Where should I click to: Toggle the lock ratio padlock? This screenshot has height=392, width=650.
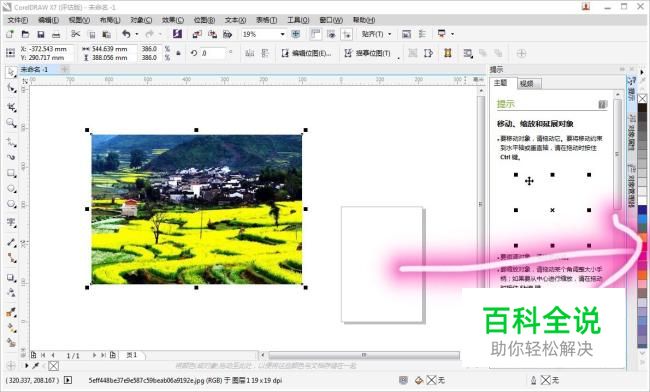coord(178,53)
